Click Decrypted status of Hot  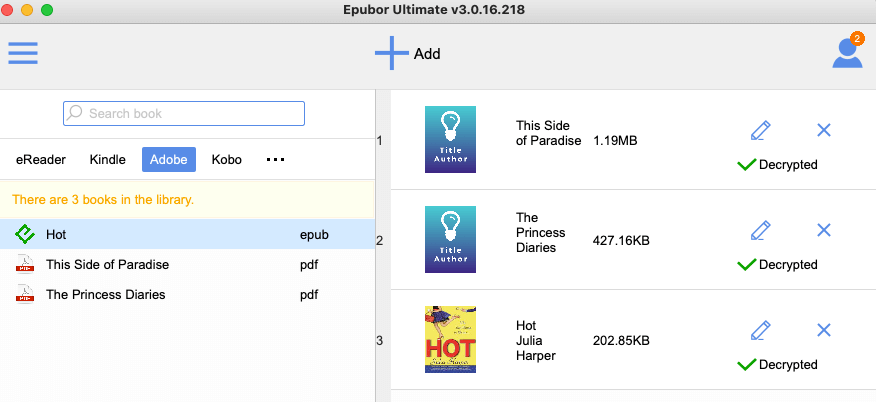coord(778,365)
